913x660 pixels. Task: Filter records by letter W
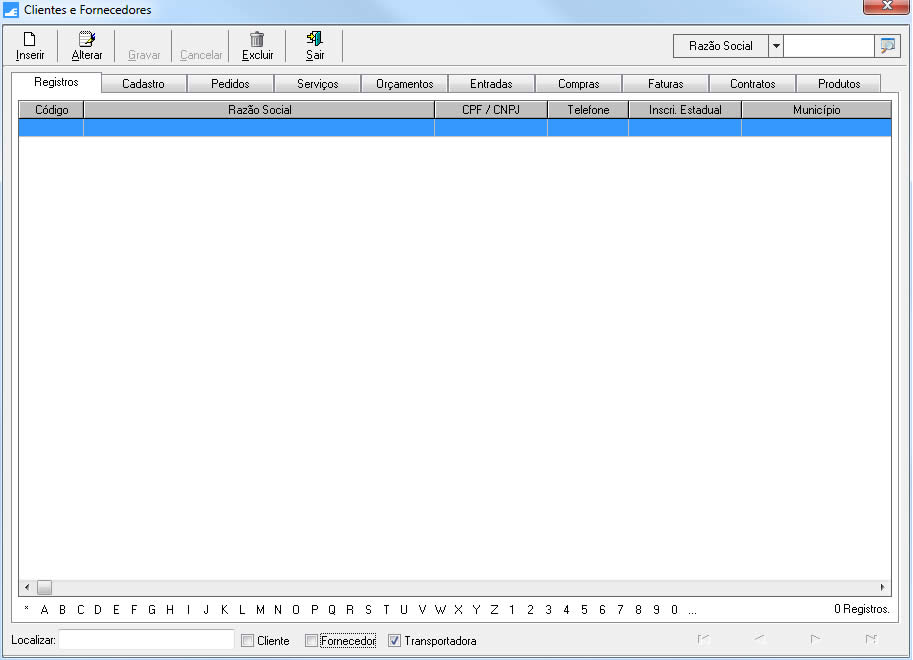coord(440,610)
